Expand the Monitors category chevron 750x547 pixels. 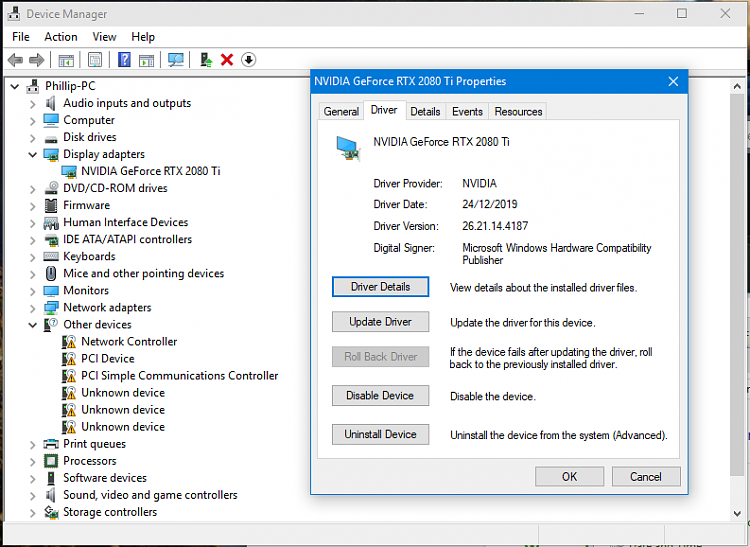33,291
